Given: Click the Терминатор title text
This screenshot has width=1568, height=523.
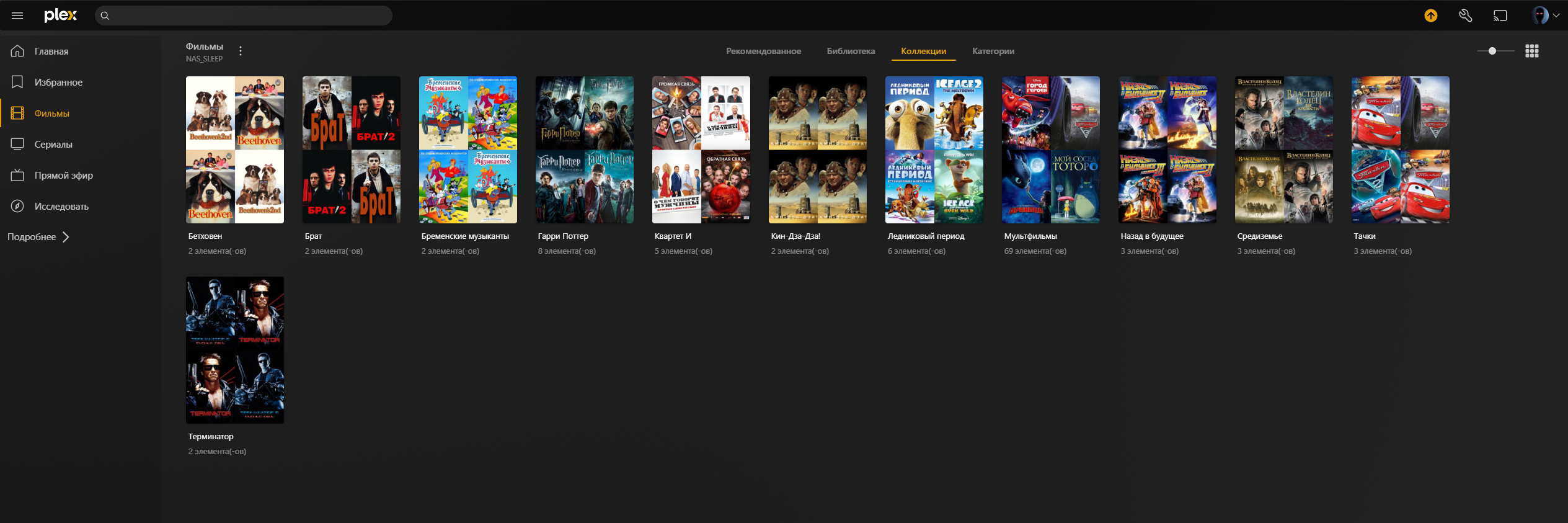Looking at the screenshot, I should (x=211, y=437).
